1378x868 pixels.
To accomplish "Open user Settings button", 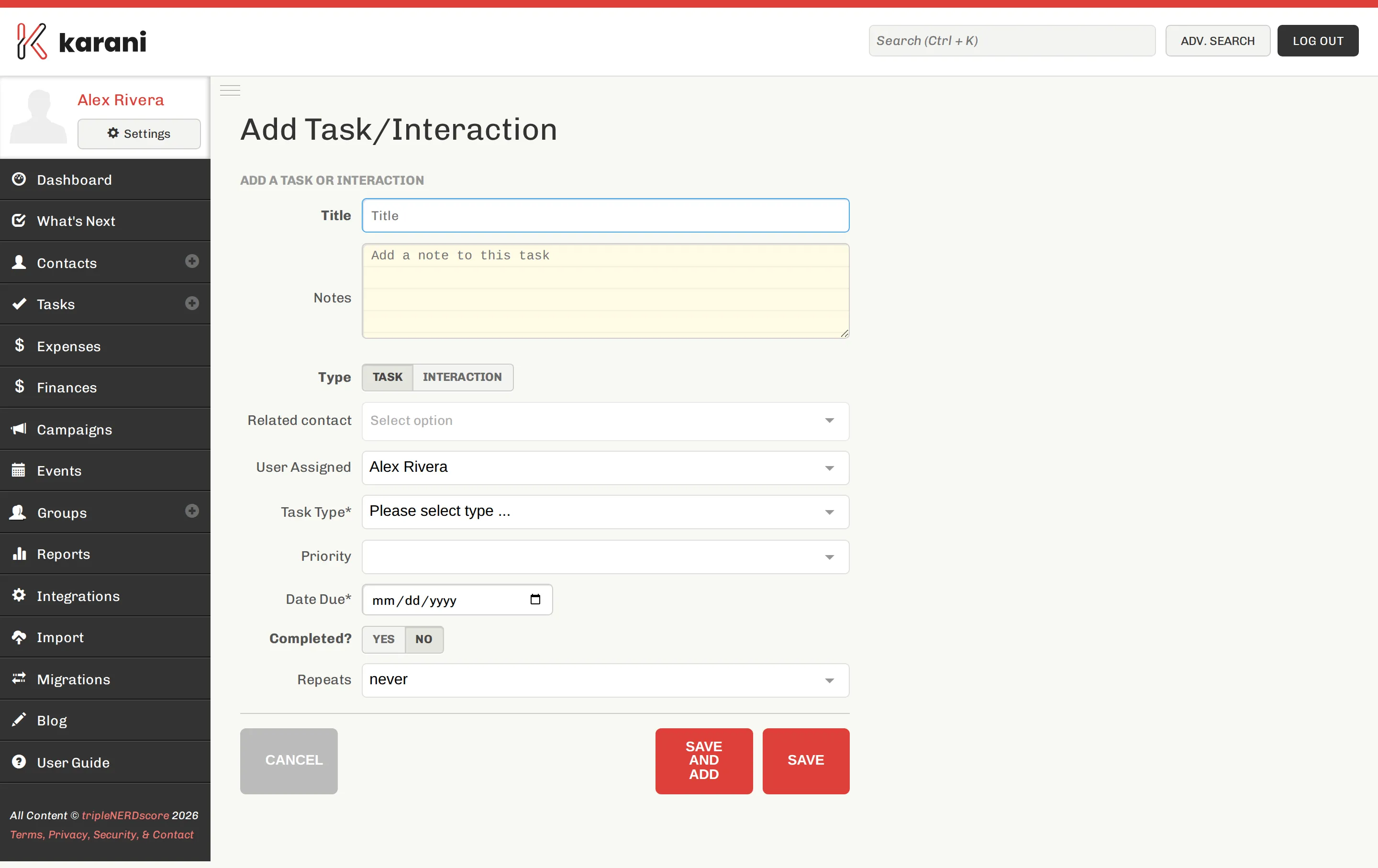I will 139,134.
